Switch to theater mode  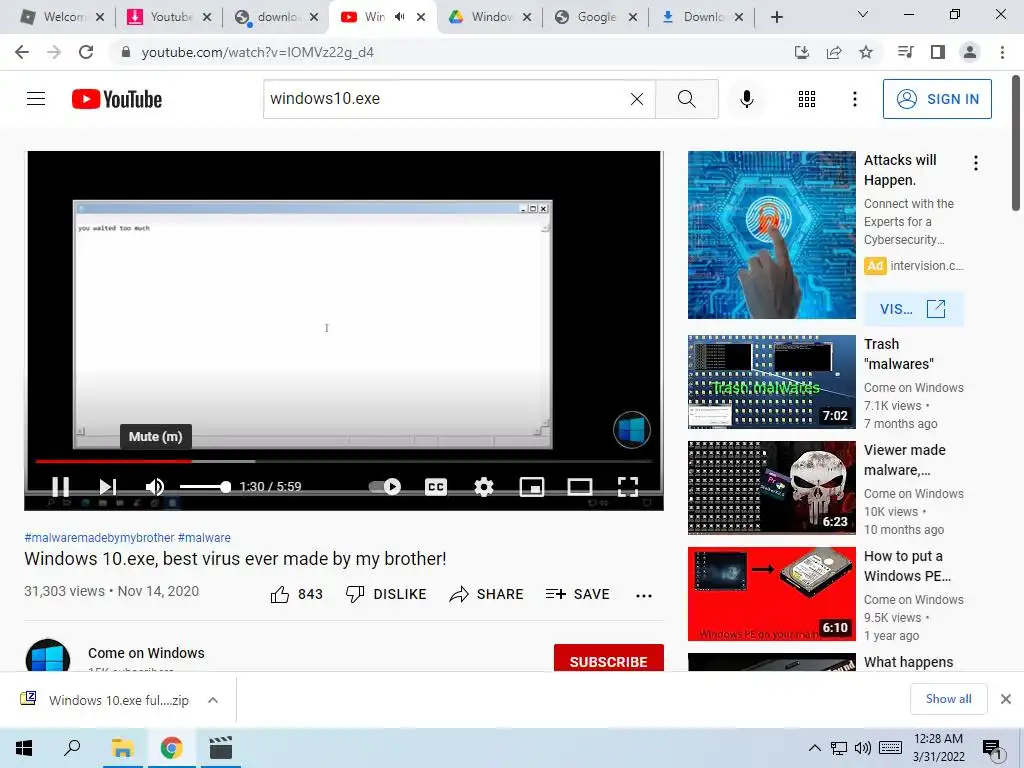click(580, 487)
